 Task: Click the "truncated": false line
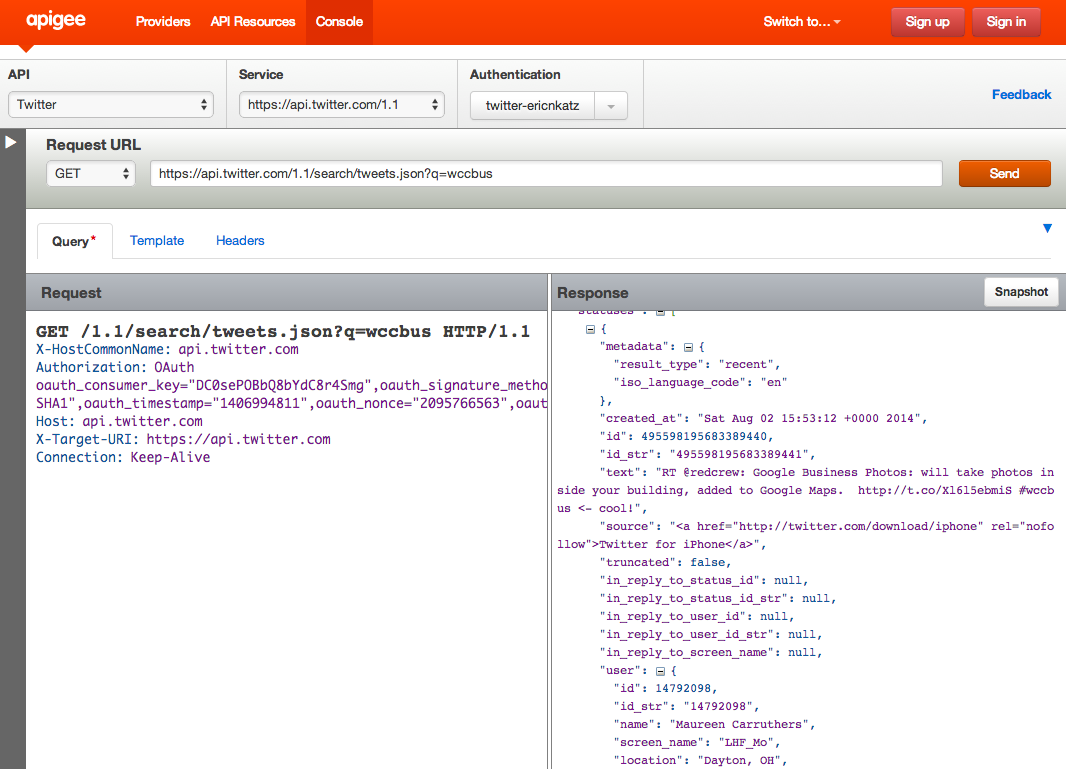[665, 562]
